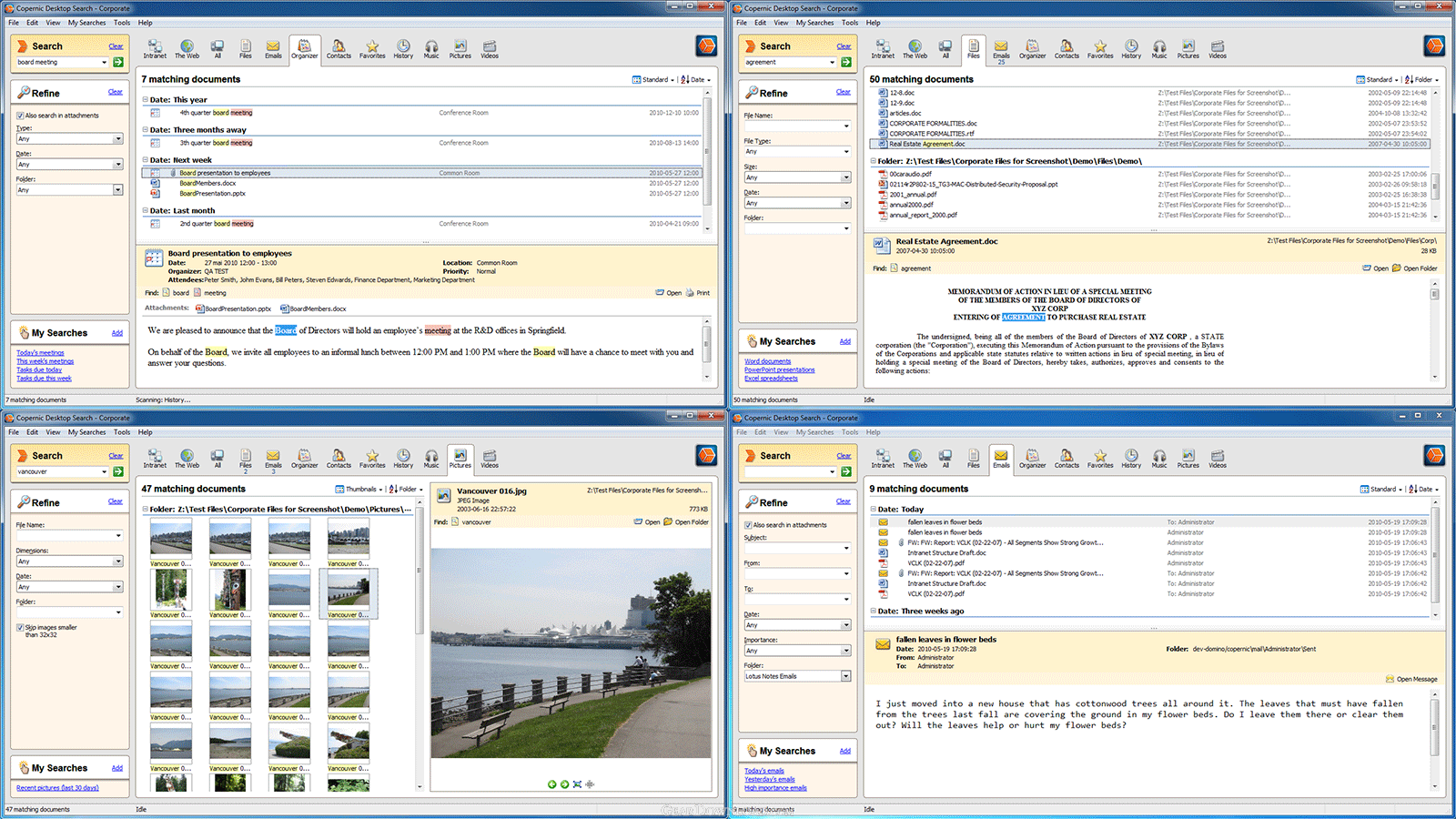Open Today's meetings saved search
Image resolution: width=1456 pixels, height=819 pixels.
pos(40,353)
